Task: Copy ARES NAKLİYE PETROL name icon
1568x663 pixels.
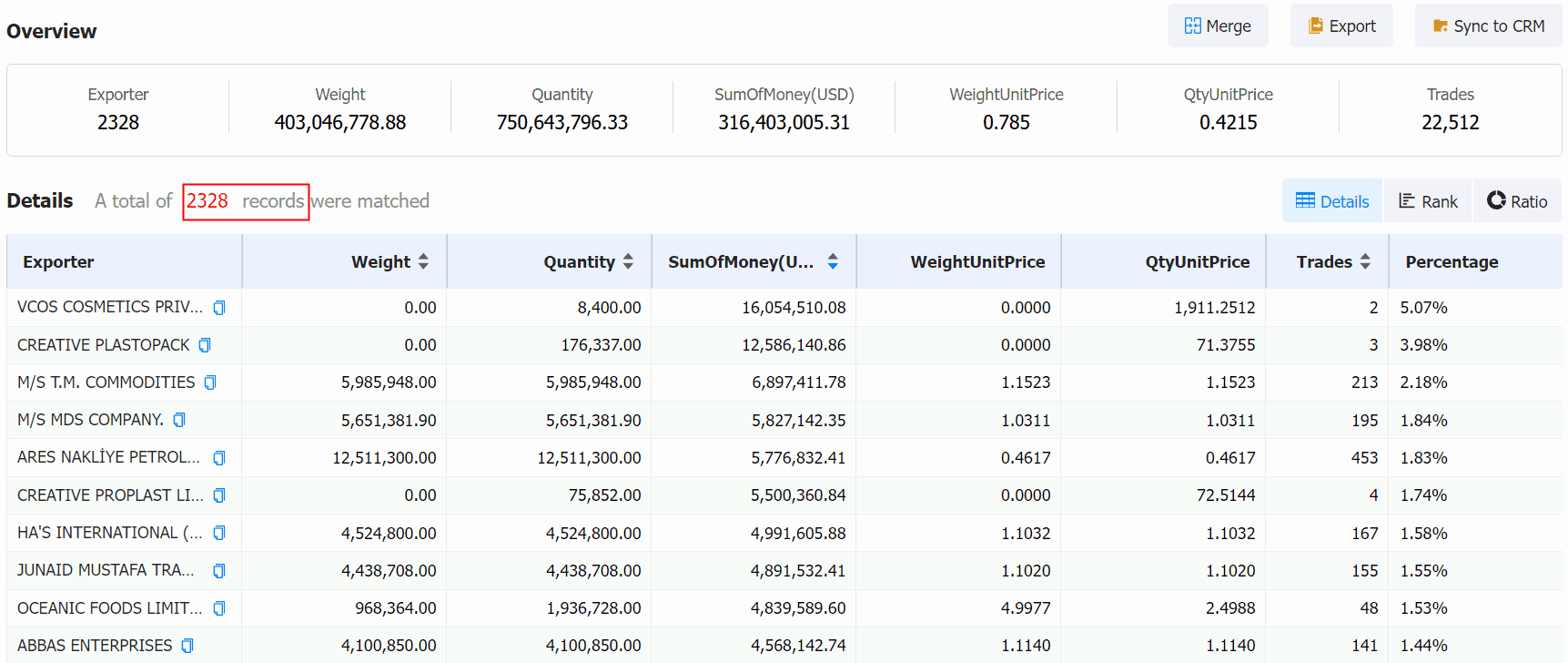Action: [219, 458]
